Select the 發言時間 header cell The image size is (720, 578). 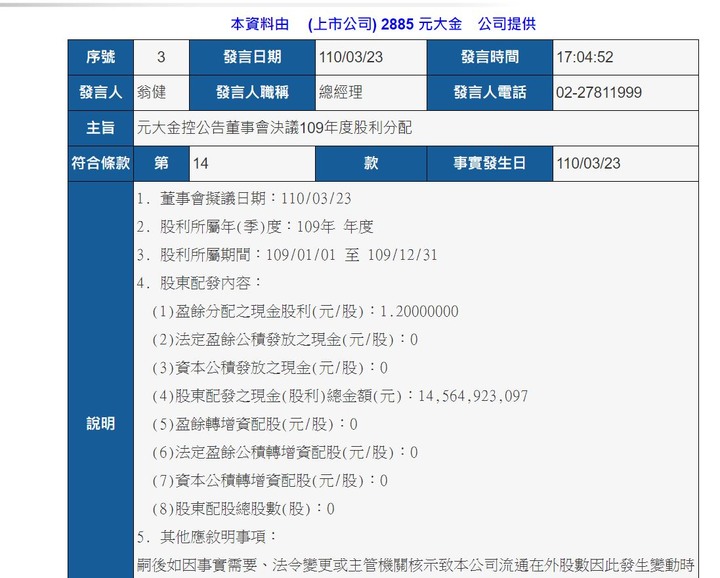(489, 57)
